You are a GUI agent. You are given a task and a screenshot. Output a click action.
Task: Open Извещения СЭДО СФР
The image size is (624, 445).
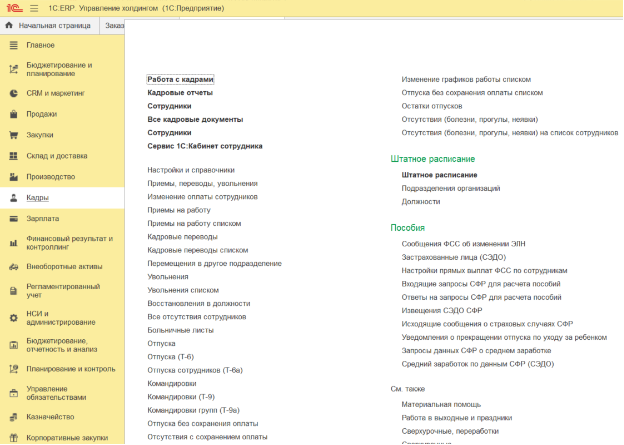442,310
